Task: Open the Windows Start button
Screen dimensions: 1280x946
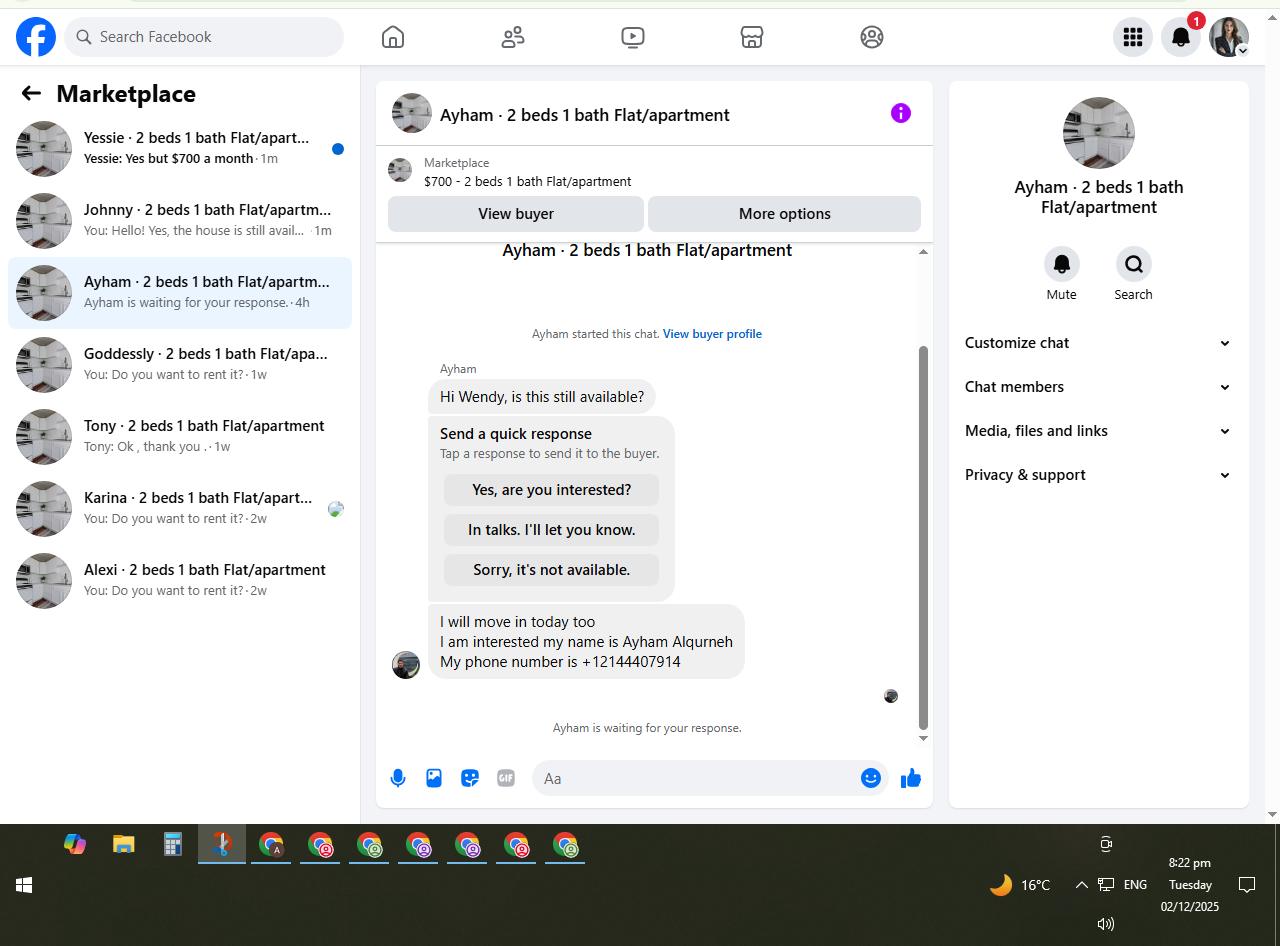Action: click(24, 885)
